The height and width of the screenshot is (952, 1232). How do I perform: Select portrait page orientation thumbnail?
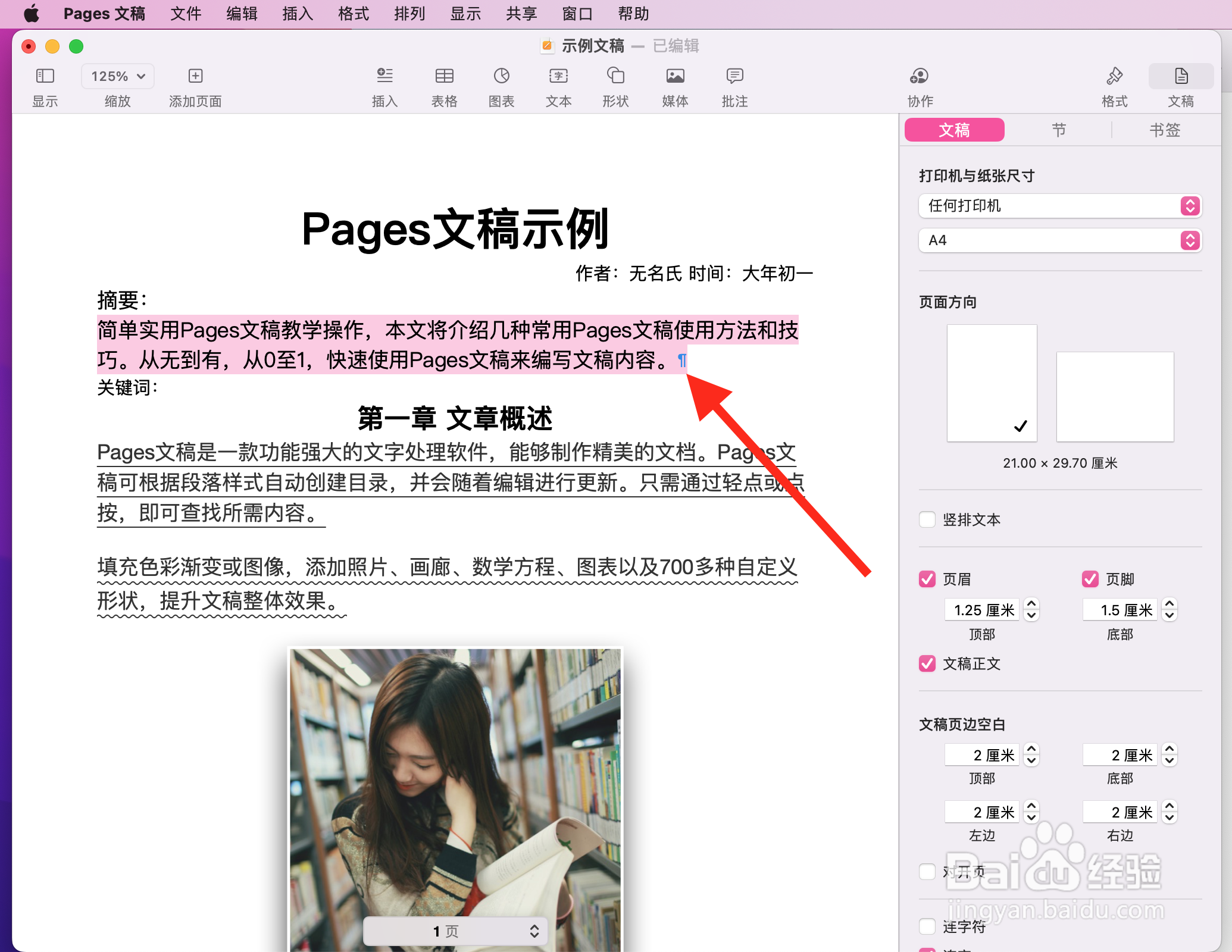992,383
